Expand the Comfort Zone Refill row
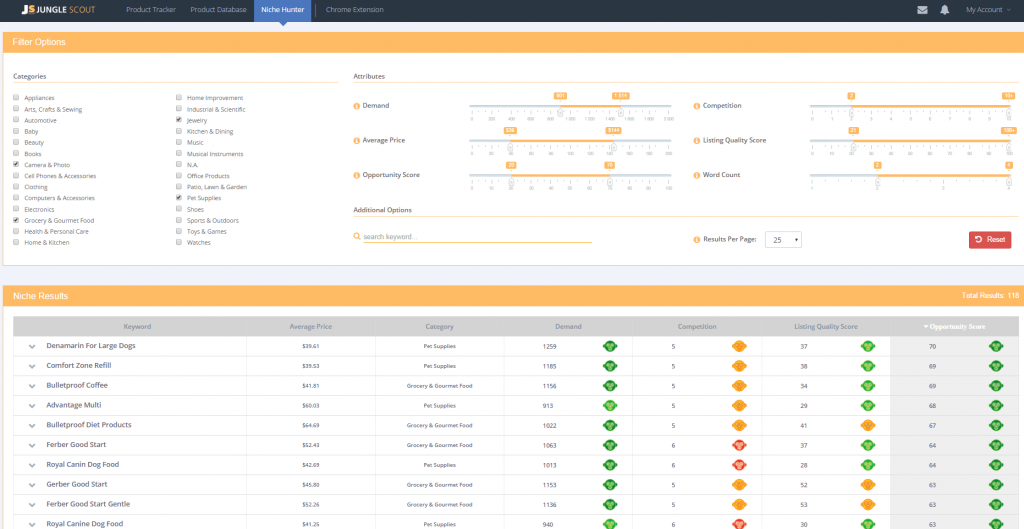The image size is (1024, 529). (32, 366)
